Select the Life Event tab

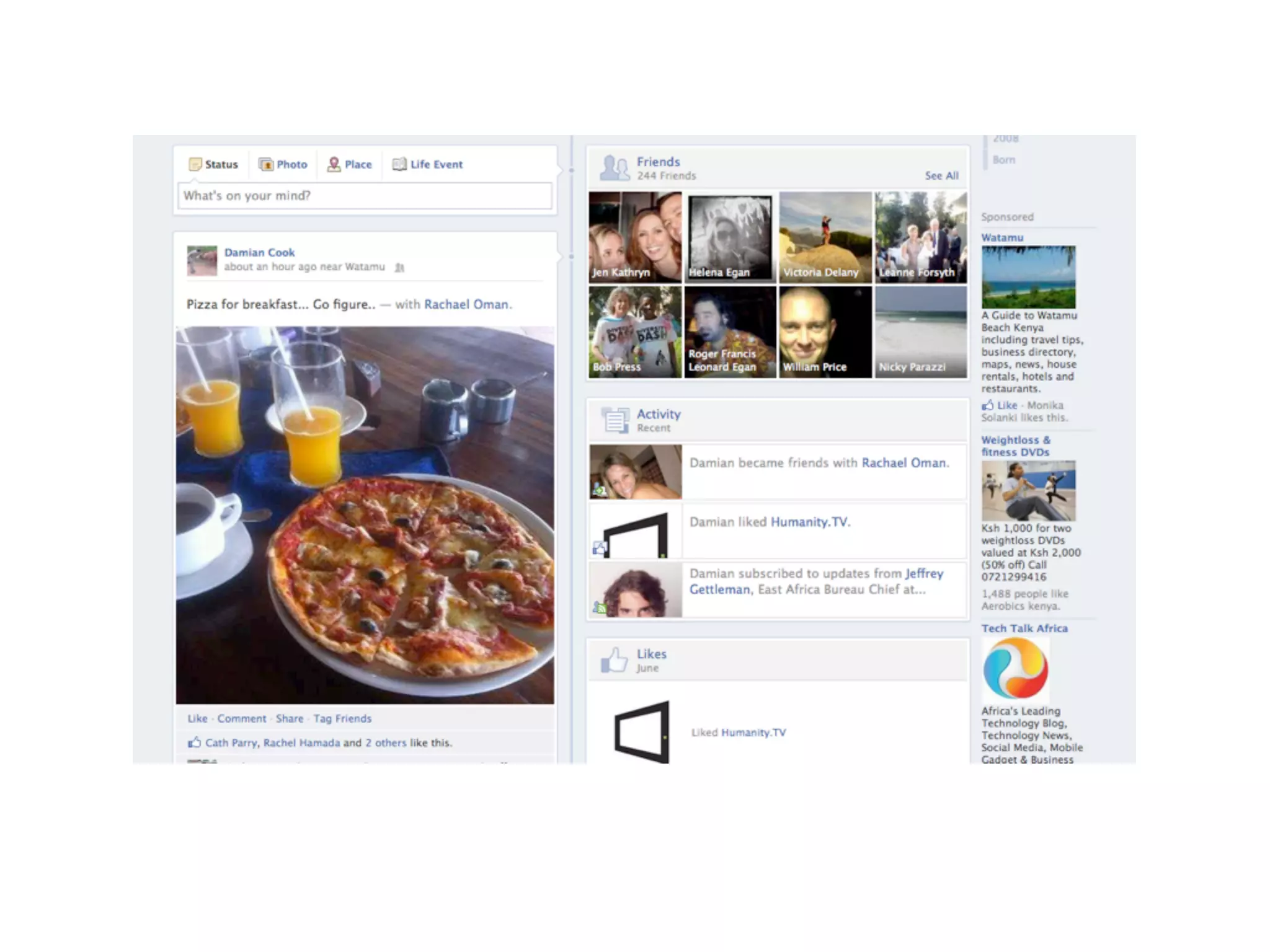click(x=427, y=164)
